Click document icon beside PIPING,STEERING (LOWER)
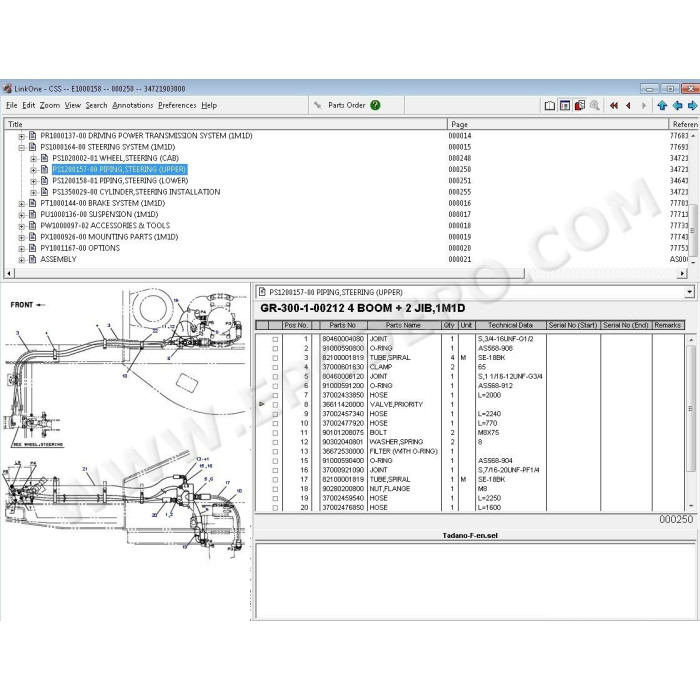Viewport: 700px width, 700px height. (44, 180)
